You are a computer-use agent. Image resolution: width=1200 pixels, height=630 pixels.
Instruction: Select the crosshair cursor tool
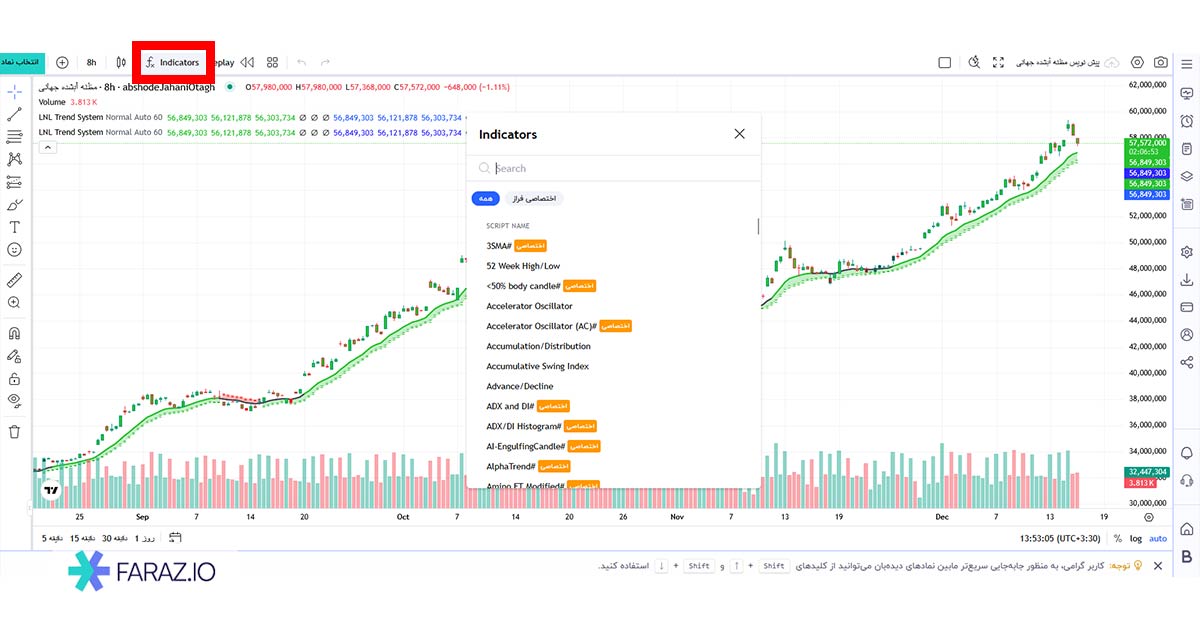click(14, 92)
